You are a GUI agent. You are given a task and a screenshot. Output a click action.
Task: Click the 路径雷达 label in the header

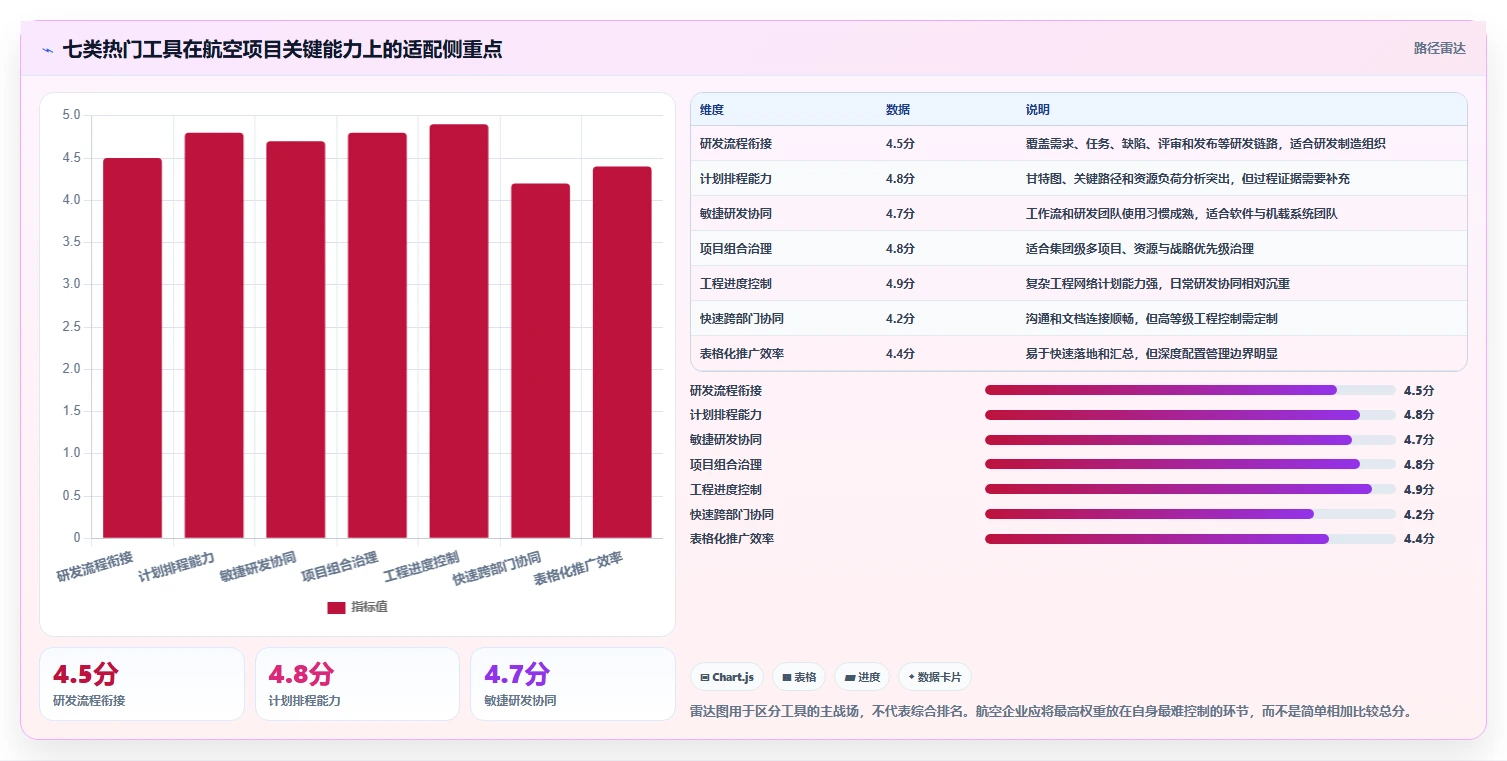tap(1439, 48)
